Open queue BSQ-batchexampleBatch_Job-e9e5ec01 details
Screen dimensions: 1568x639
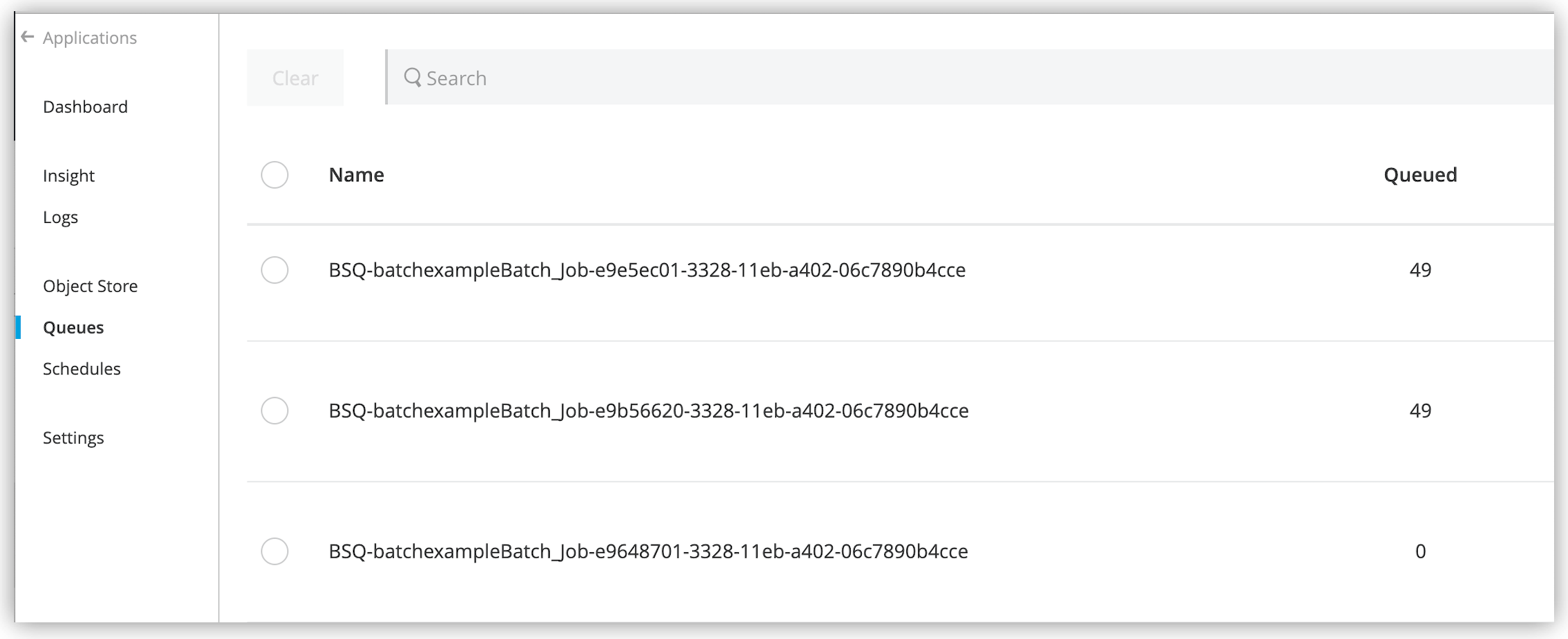(646, 271)
